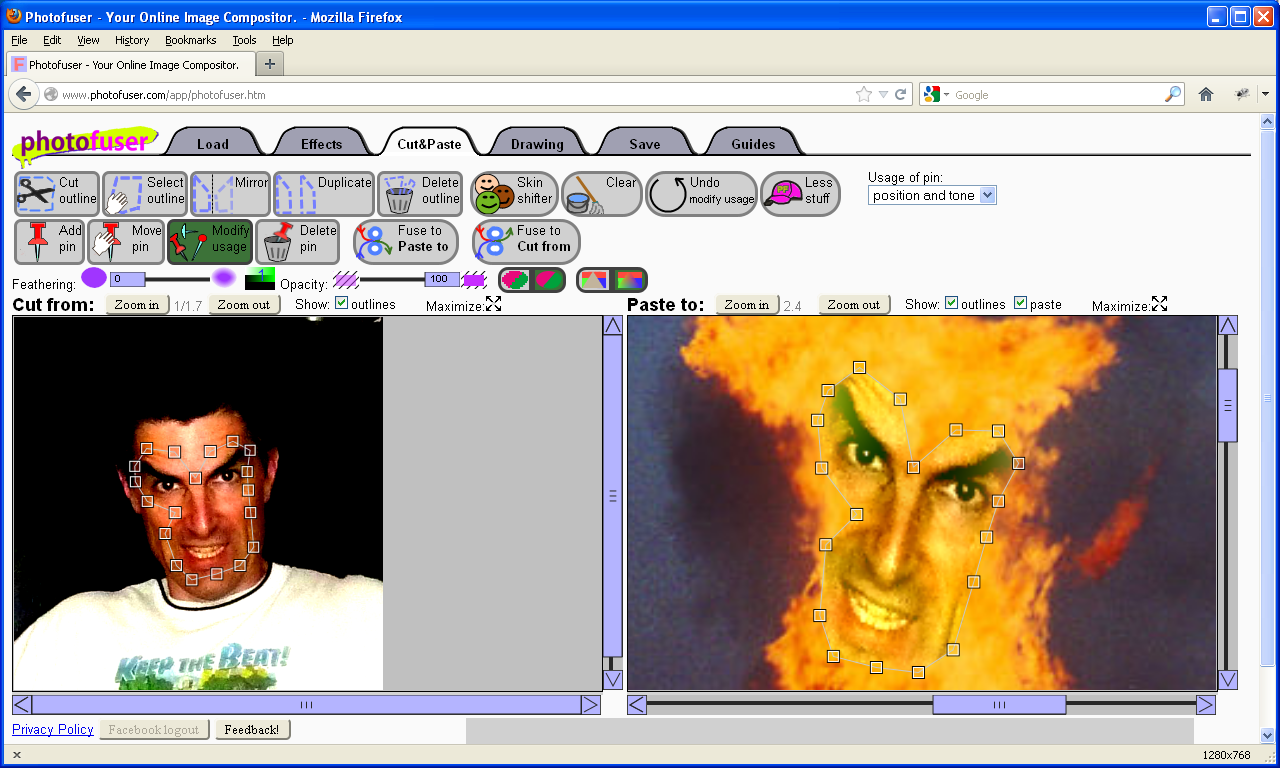Click the right pink-green blend mode icon
1280x768 pixels.
tap(549, 280)
